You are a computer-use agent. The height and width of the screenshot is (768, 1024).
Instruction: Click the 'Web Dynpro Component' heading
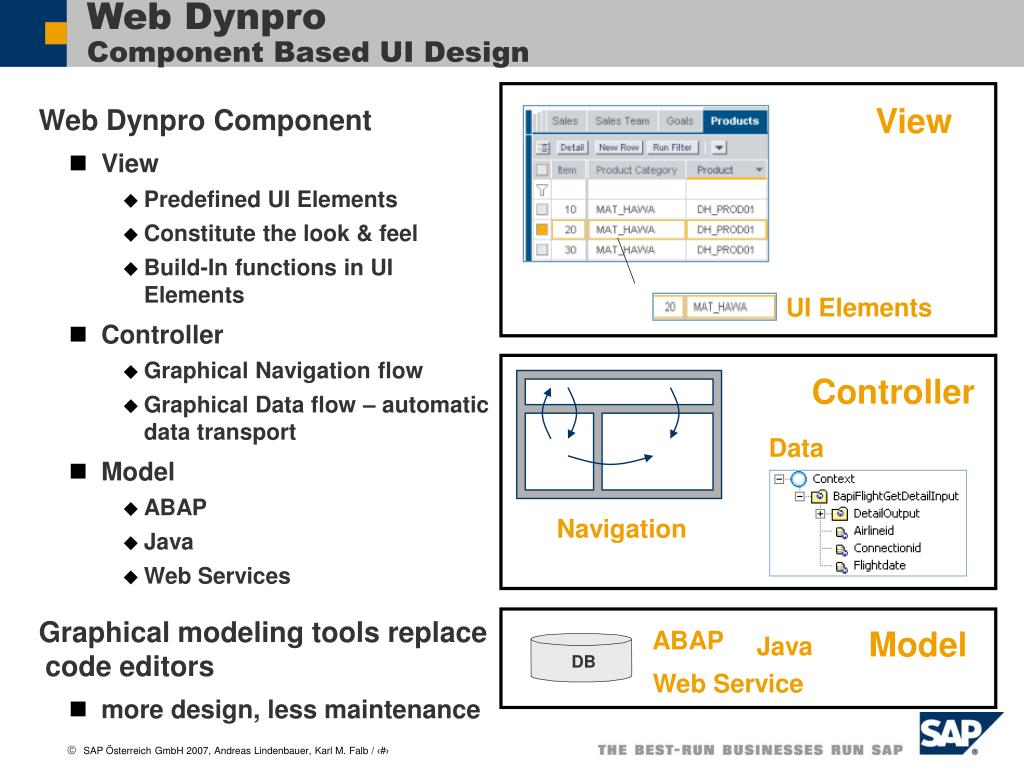205,120
